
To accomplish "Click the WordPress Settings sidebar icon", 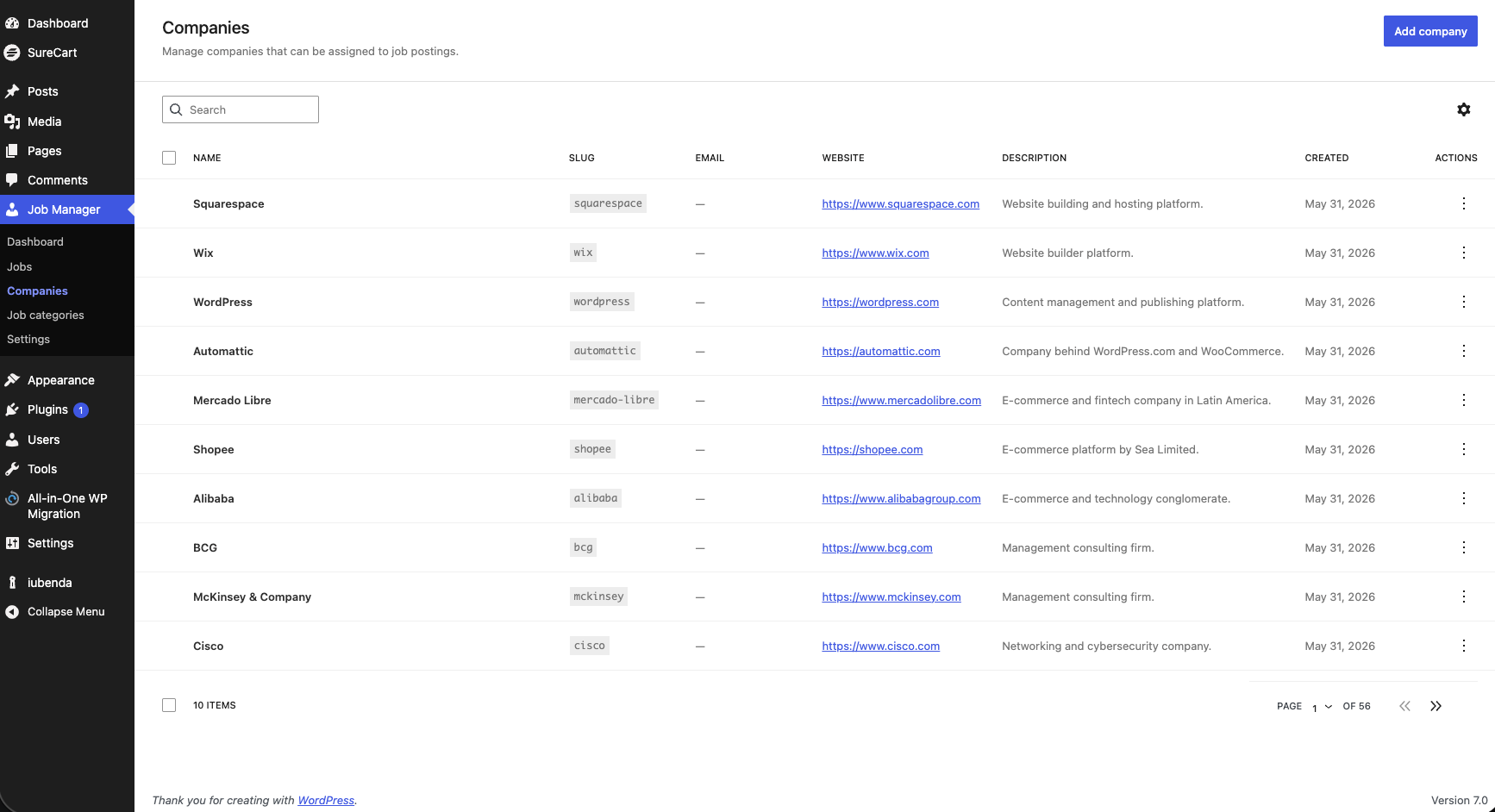I will coord(12,543).
